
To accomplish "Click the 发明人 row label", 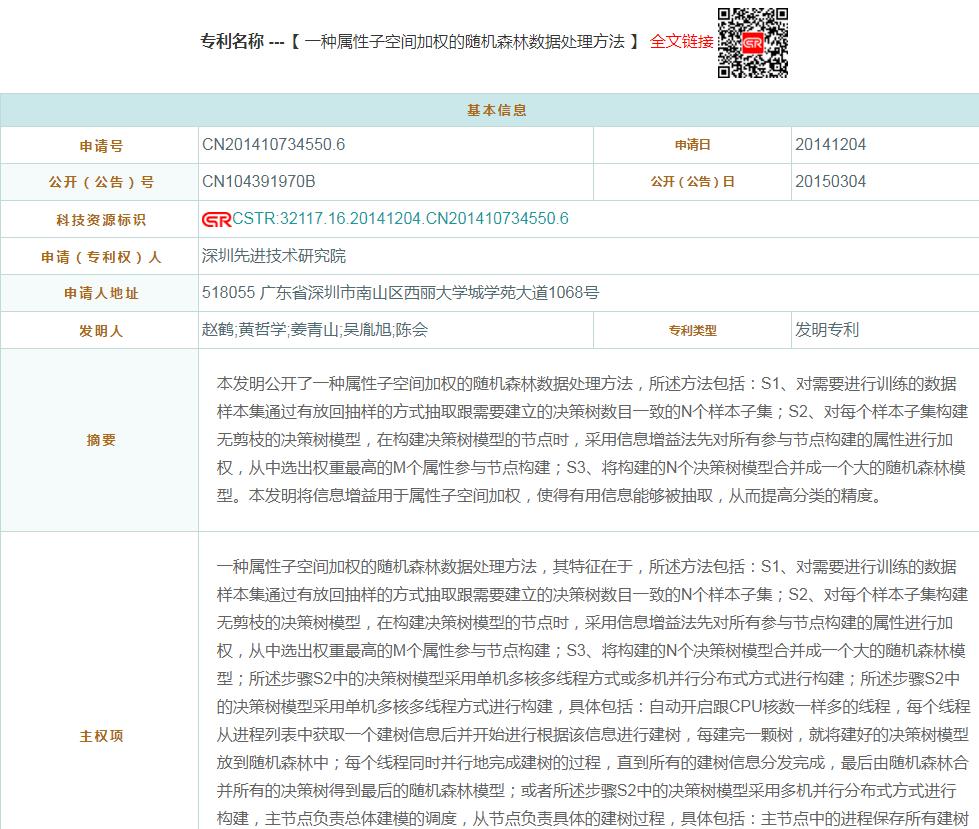I will coord(101,331).
